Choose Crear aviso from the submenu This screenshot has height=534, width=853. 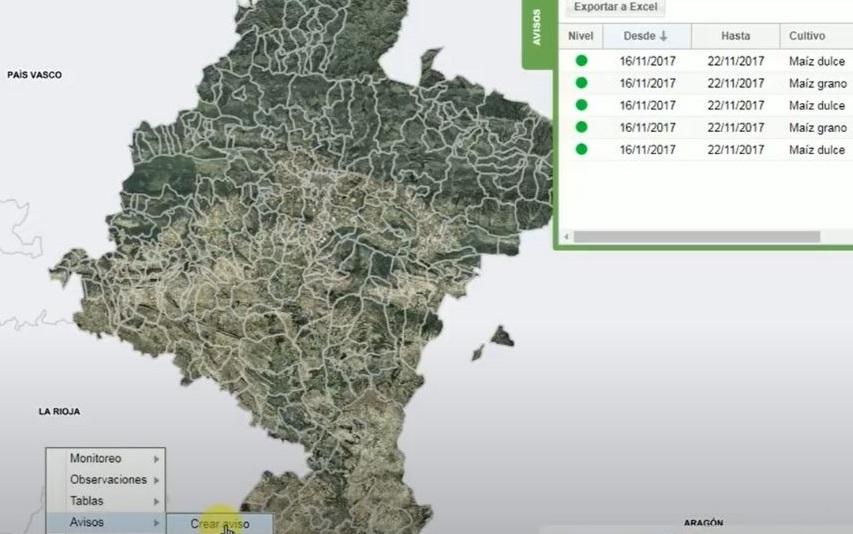click(x=219, y=524)
